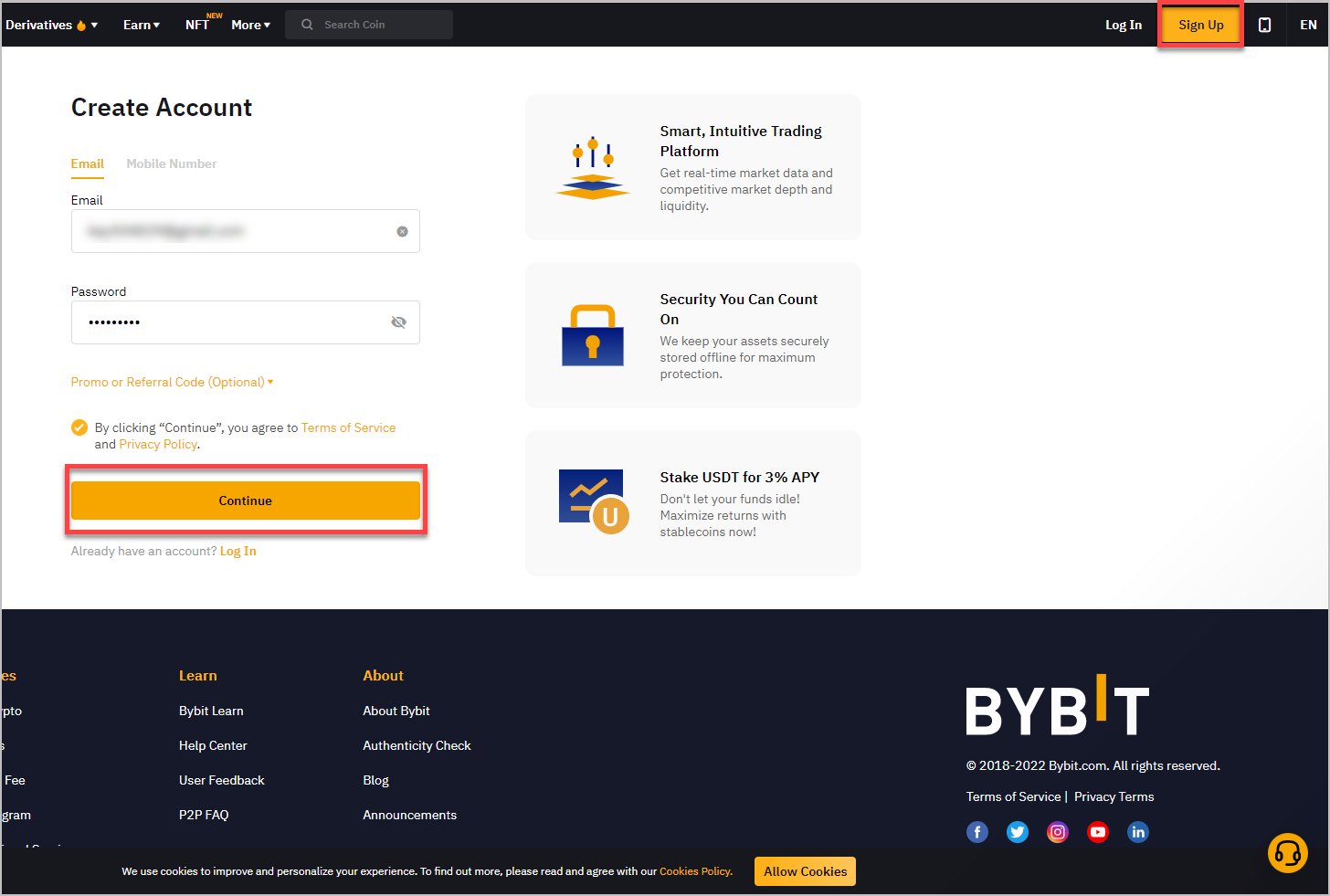
Task: Click the About footer heading
Action: pos(383,676)
